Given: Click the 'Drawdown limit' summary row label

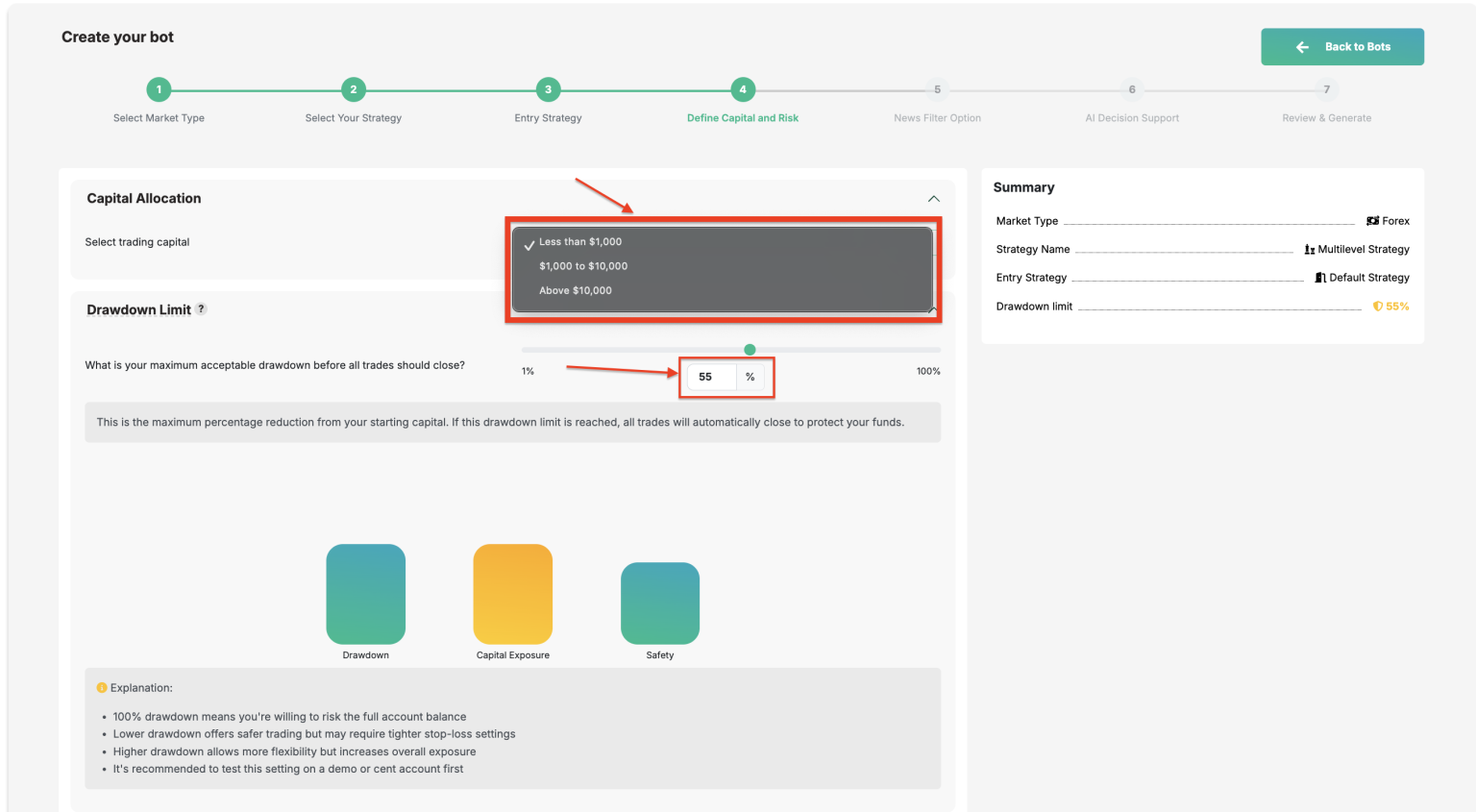Looking at the screenshot, I should pos(1034,307).
